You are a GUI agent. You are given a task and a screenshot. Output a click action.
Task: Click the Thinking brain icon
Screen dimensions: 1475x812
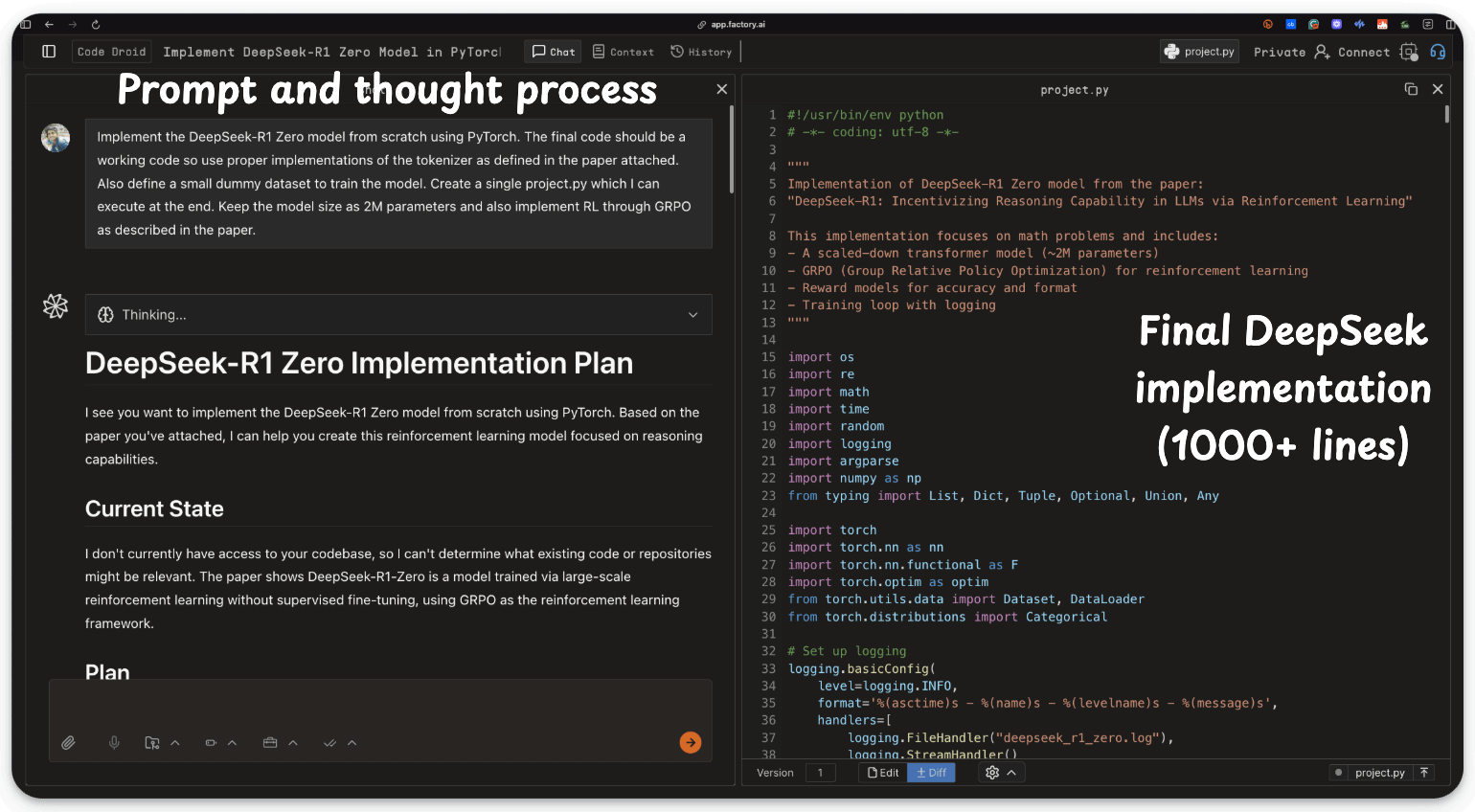[x=105, y=315]
